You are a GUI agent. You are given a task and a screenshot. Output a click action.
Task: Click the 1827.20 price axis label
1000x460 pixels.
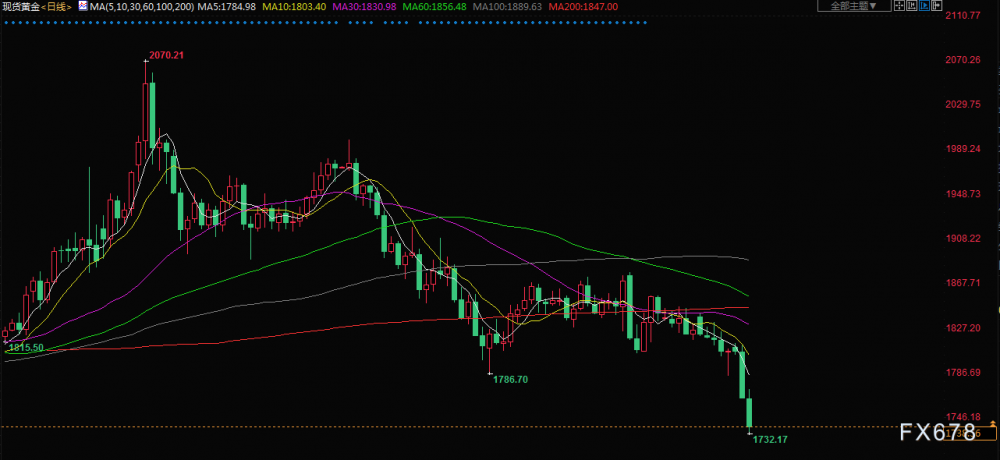964,327
